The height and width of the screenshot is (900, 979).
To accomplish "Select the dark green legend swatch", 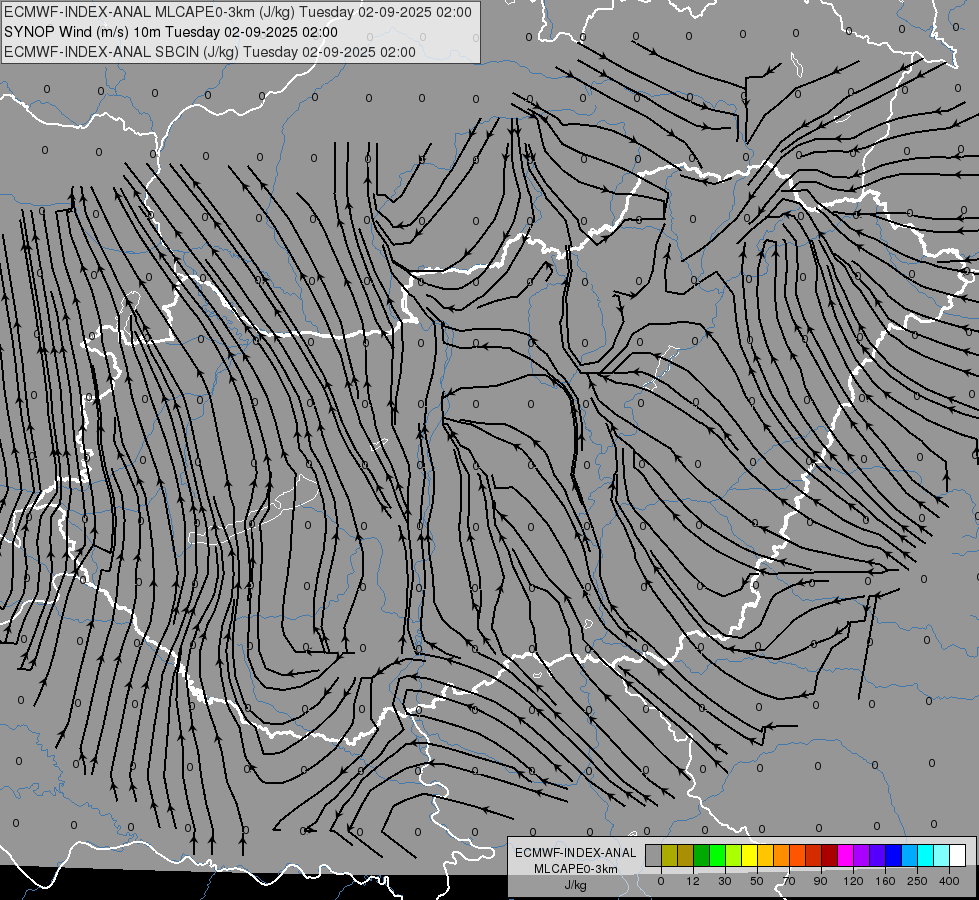I will coord(702,855).
